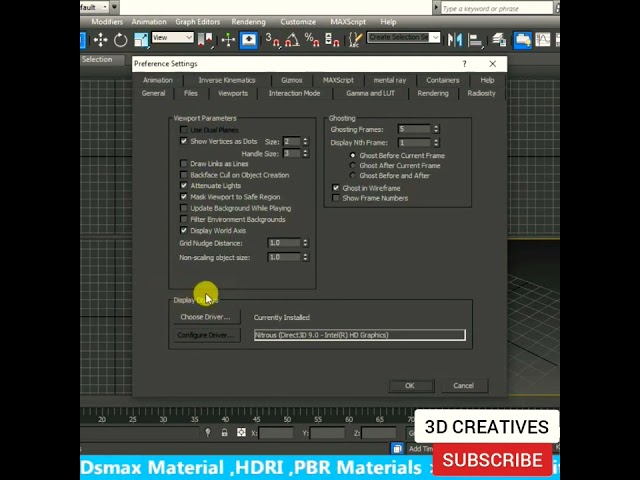Open the Customize menu
Image resolution: width=640 pixels, height=480 pixels.
tap(298, 22)
